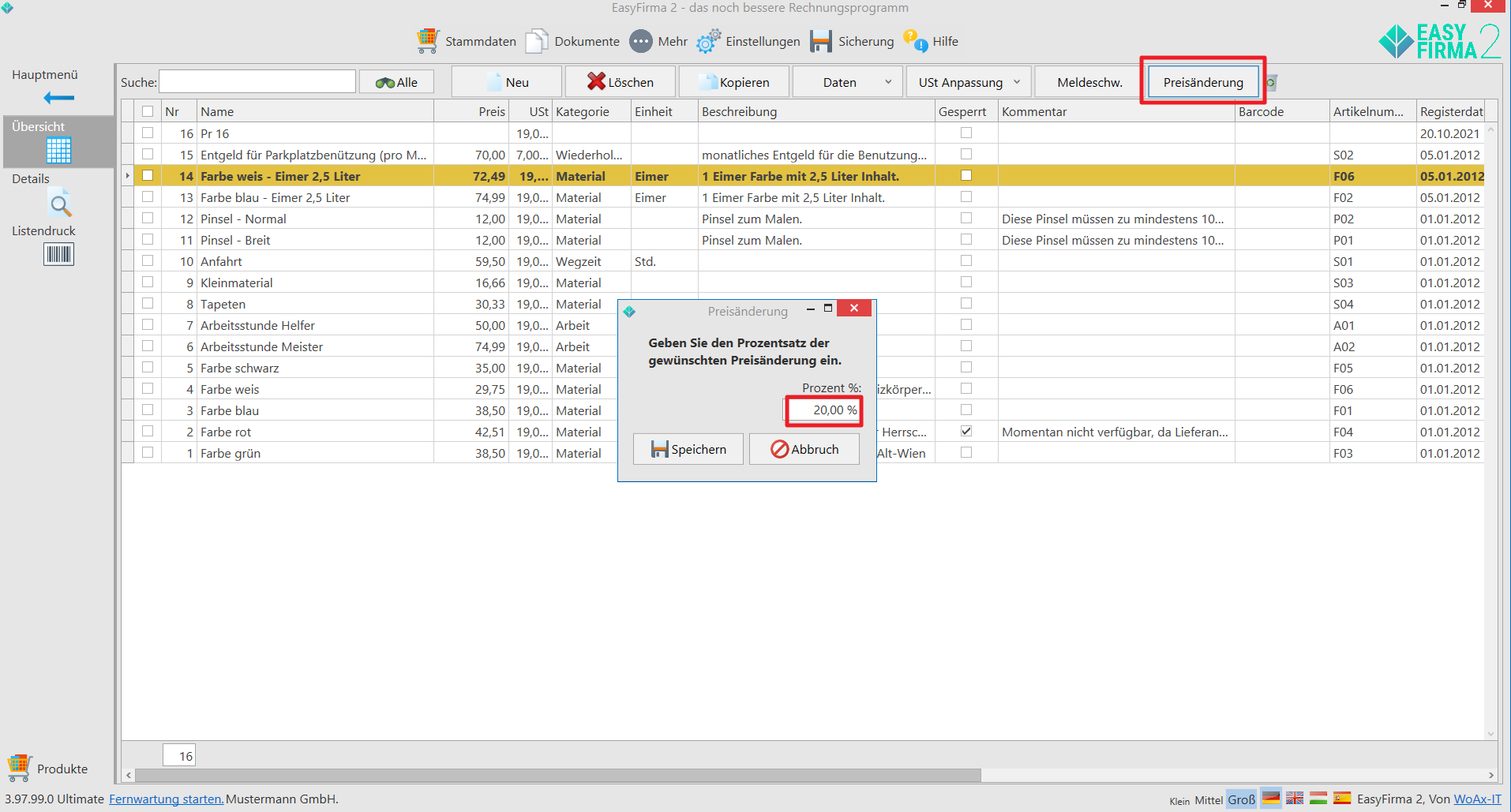Open Sicherung menu
Image resolution: width=1511 pixels, height=812 pixels.
[866, 41]
